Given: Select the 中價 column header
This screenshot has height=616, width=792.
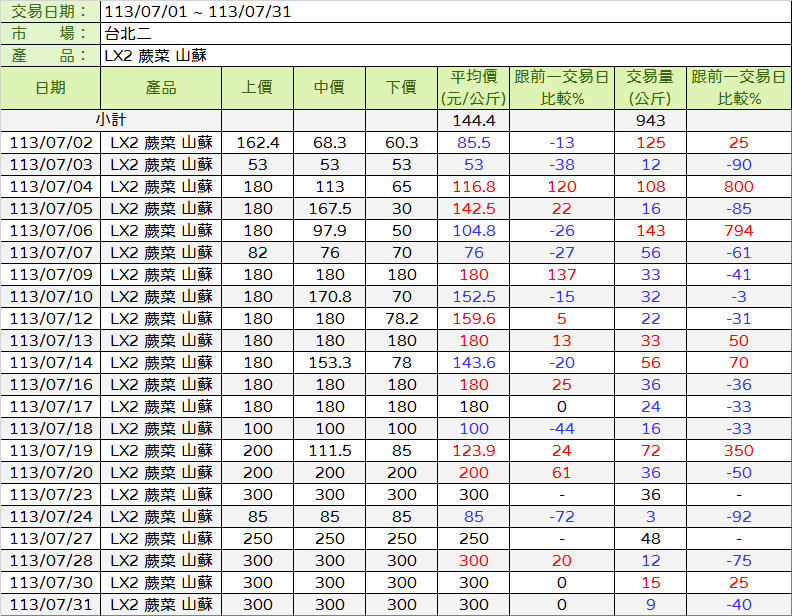Looking at the screenshot, I should 330,88.
